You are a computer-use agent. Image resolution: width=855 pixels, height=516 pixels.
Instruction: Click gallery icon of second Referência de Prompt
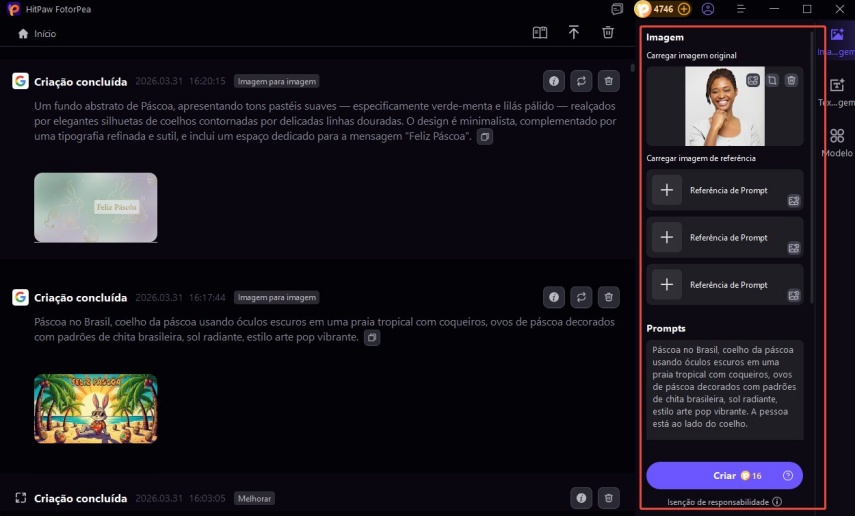coord(794,249)
